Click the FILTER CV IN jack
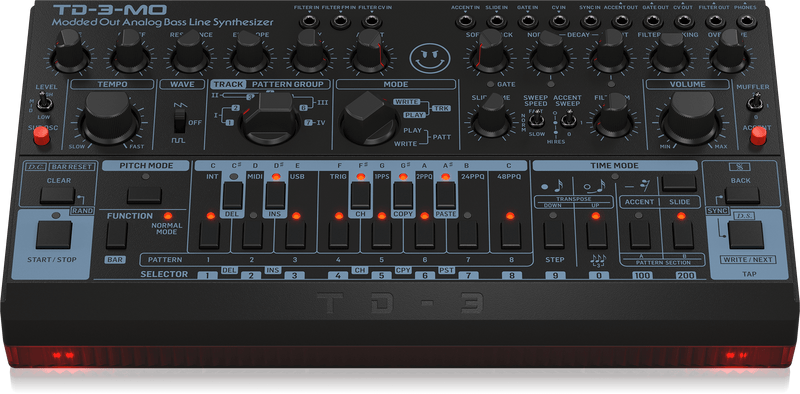 point(371,21)
